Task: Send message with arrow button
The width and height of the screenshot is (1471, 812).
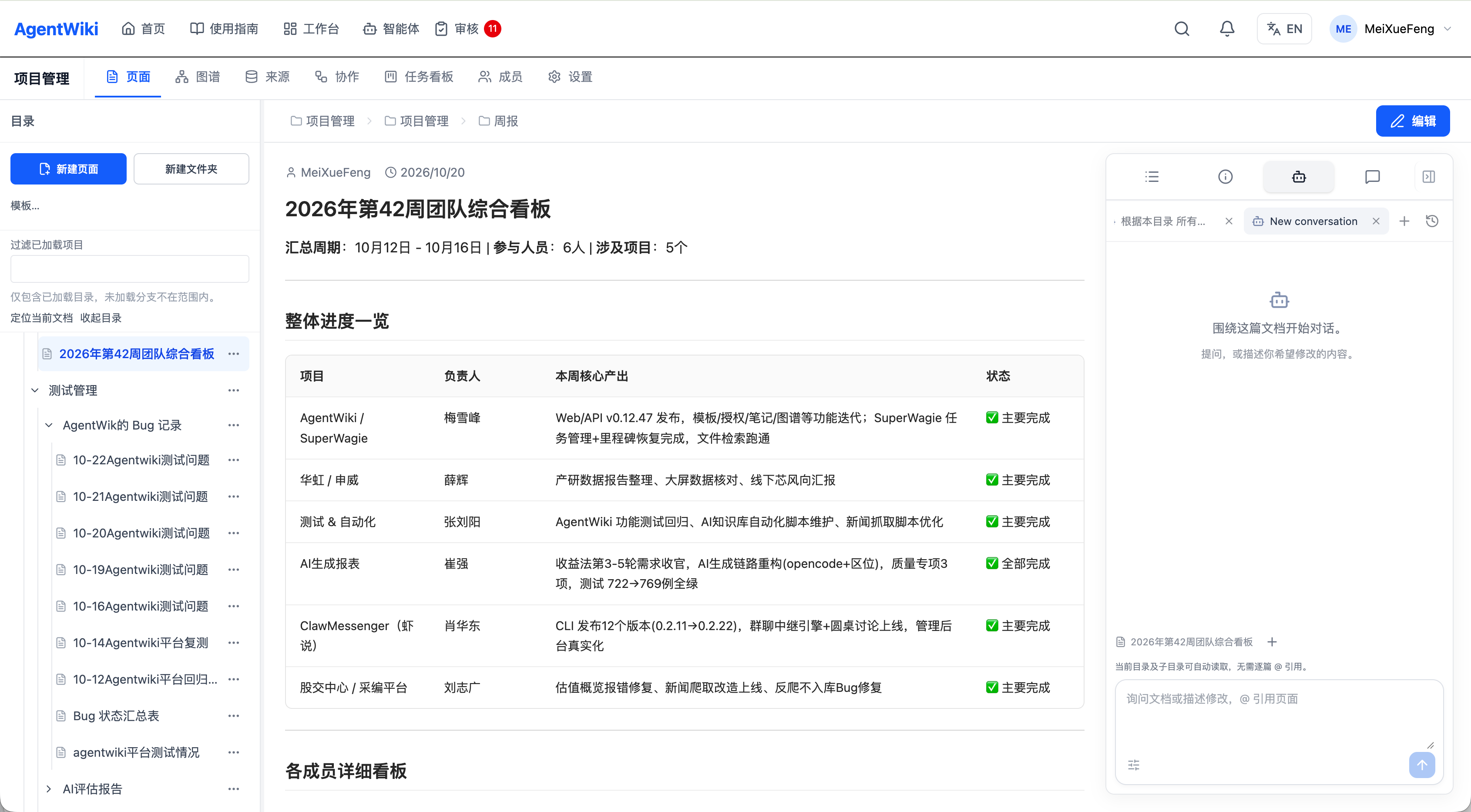Action: tap(1422, 765)
